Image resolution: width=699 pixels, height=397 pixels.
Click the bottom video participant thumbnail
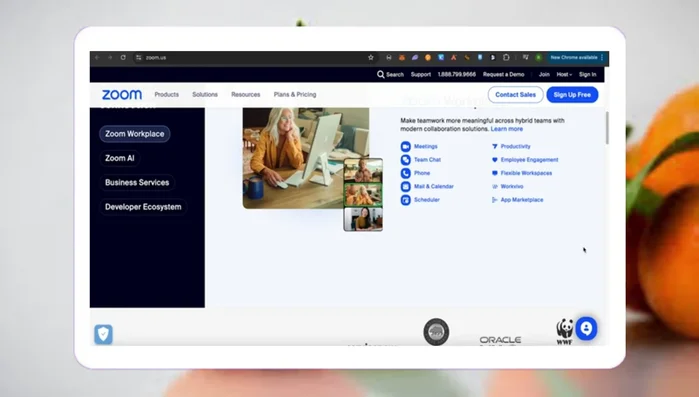click(363, 219)
